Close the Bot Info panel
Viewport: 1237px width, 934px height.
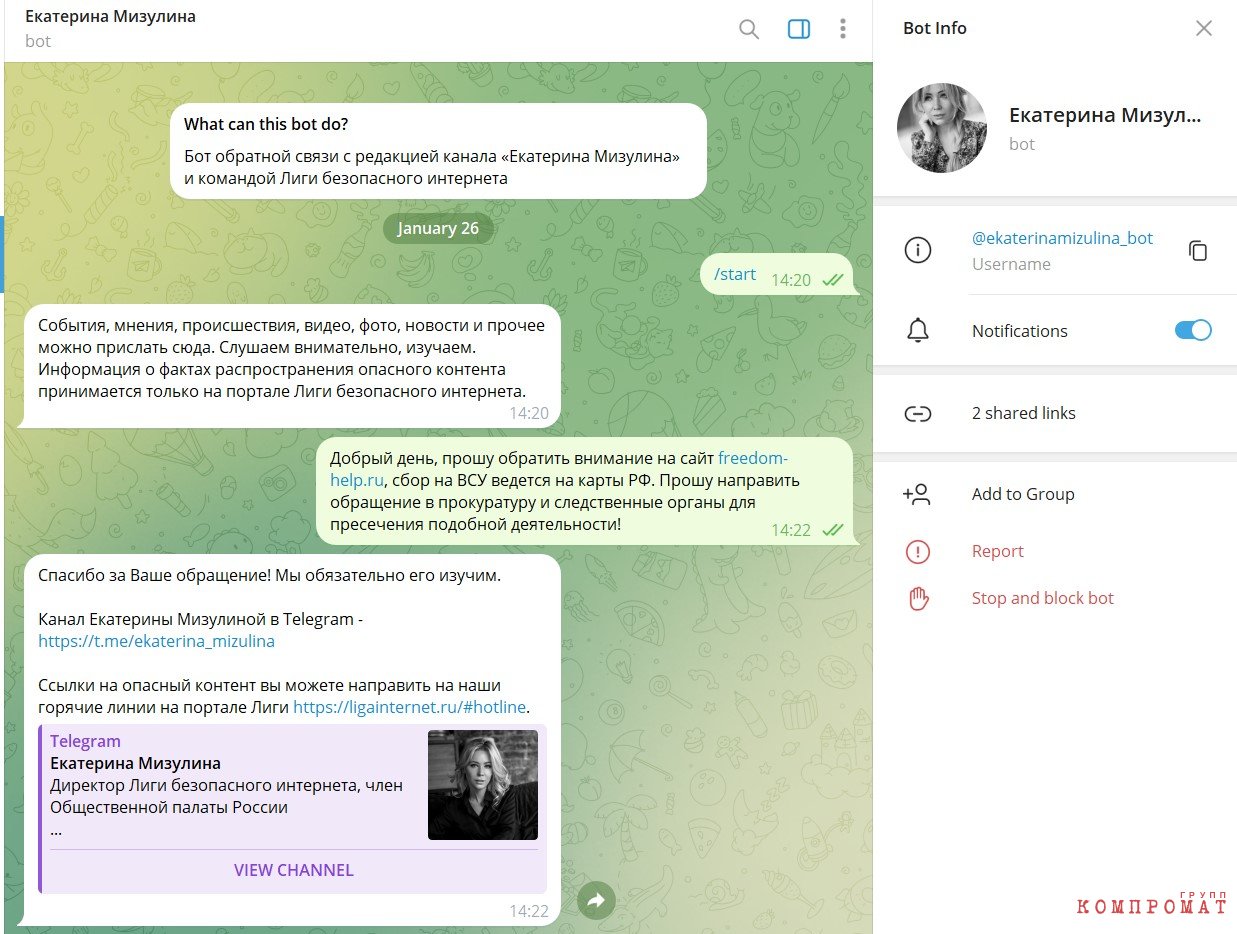1204,28
